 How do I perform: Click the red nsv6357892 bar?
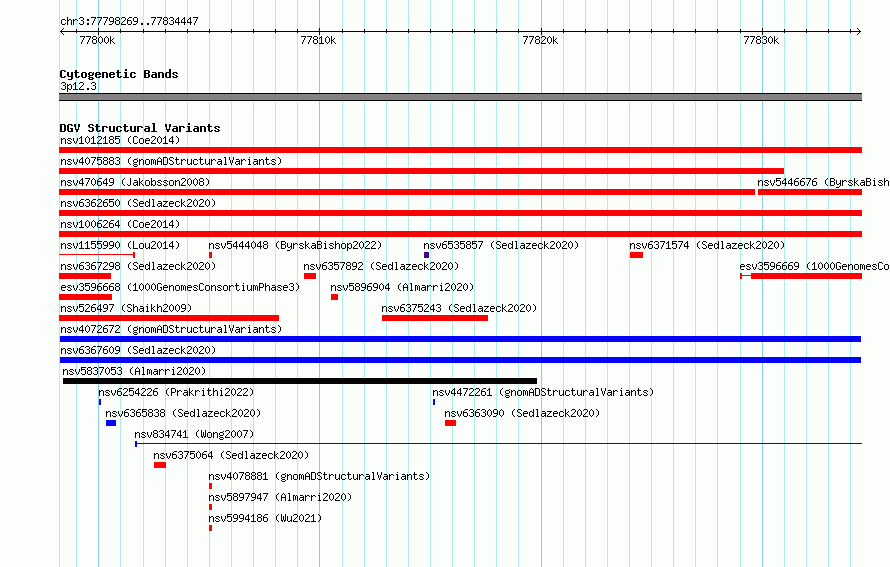pyautogui.click(x=310, y=276)
